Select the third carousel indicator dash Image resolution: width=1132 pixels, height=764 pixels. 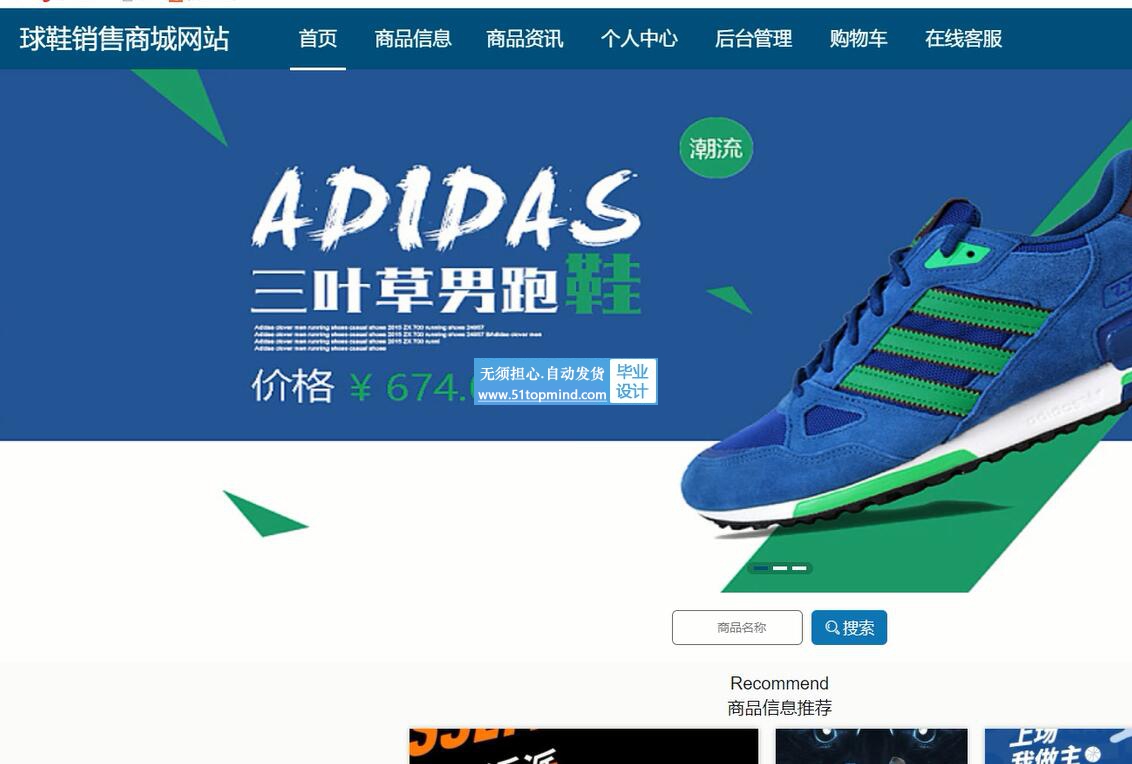coord(799,568)
